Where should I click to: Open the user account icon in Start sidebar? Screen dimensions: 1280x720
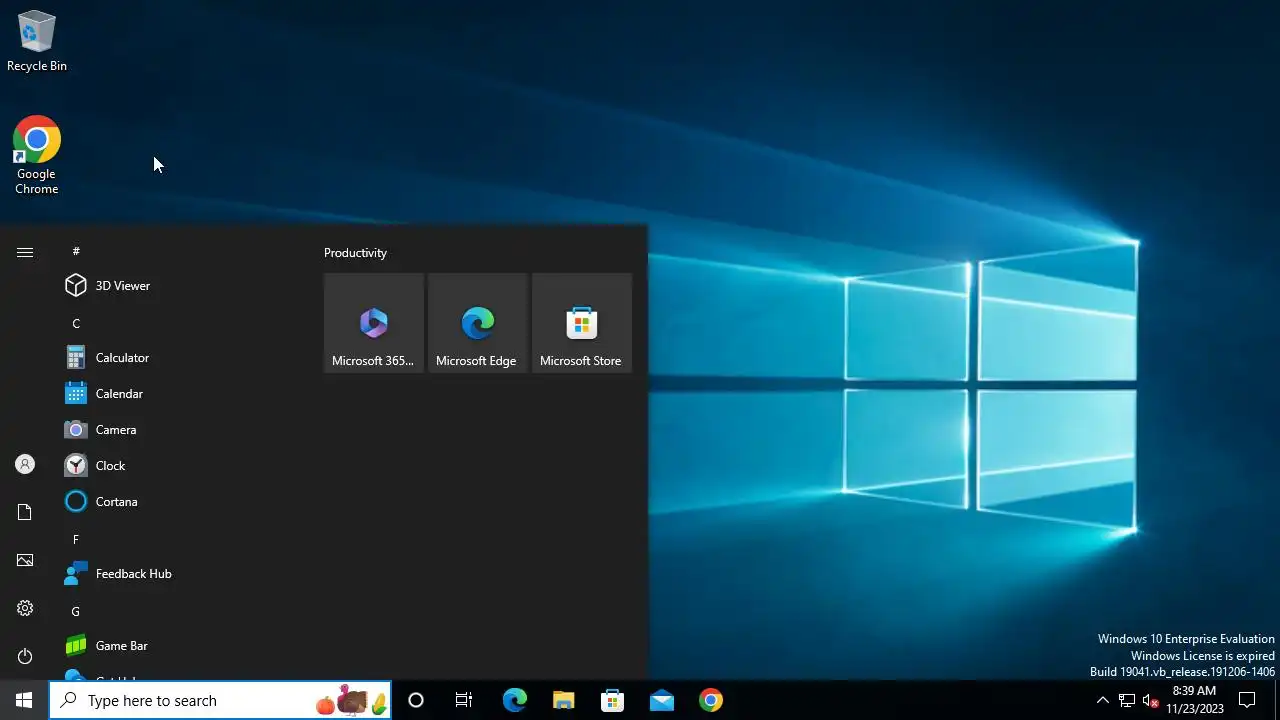point(25,464)
